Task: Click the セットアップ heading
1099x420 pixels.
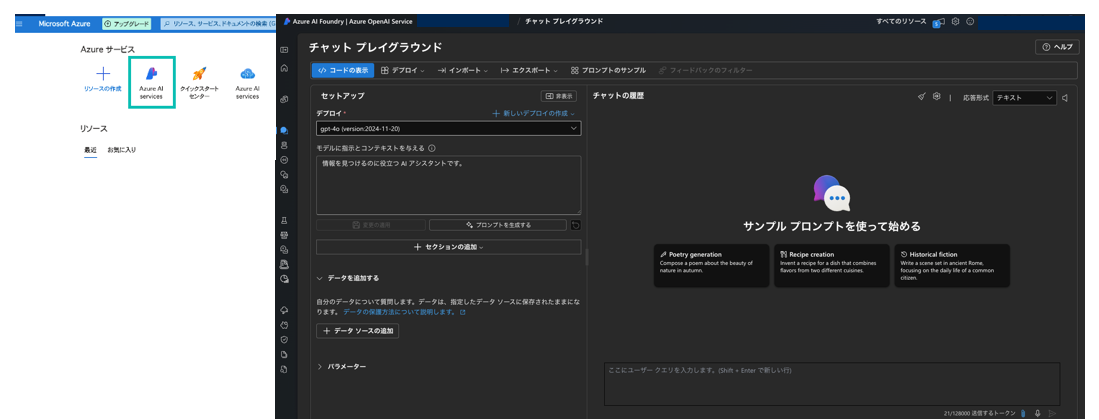Action: click(343, 95)
